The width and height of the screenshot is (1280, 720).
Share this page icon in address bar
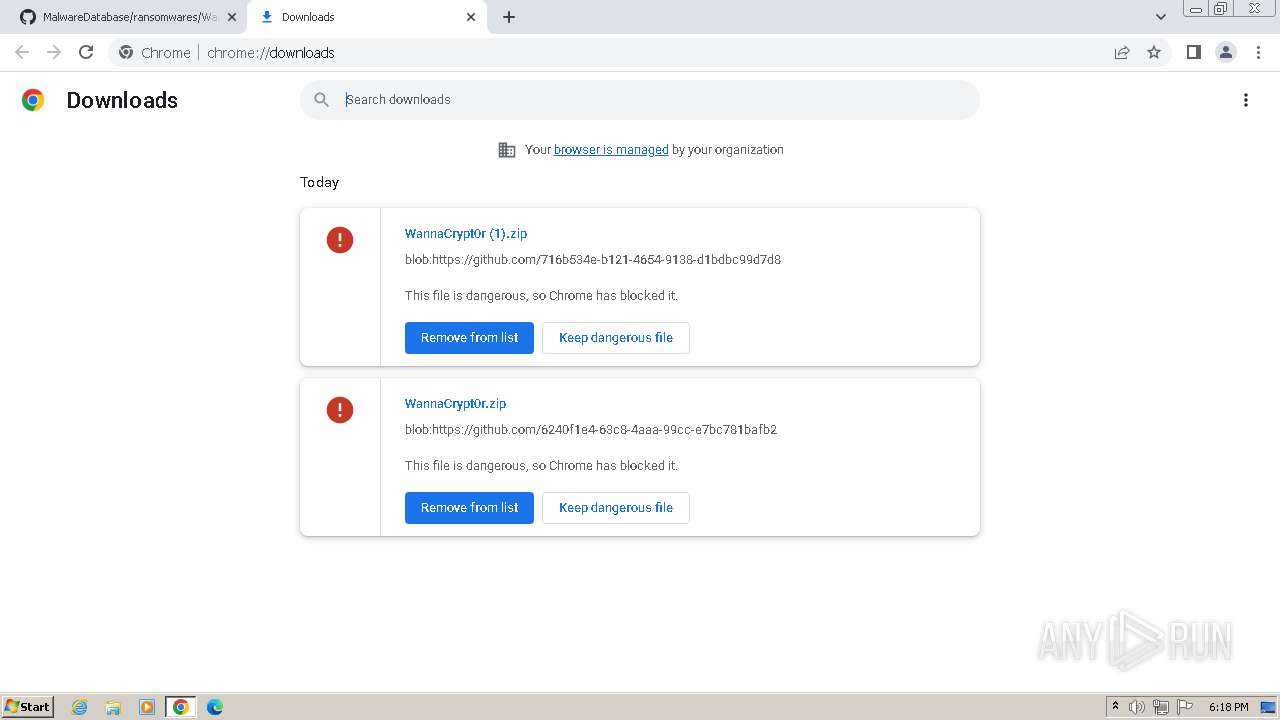1122,52
